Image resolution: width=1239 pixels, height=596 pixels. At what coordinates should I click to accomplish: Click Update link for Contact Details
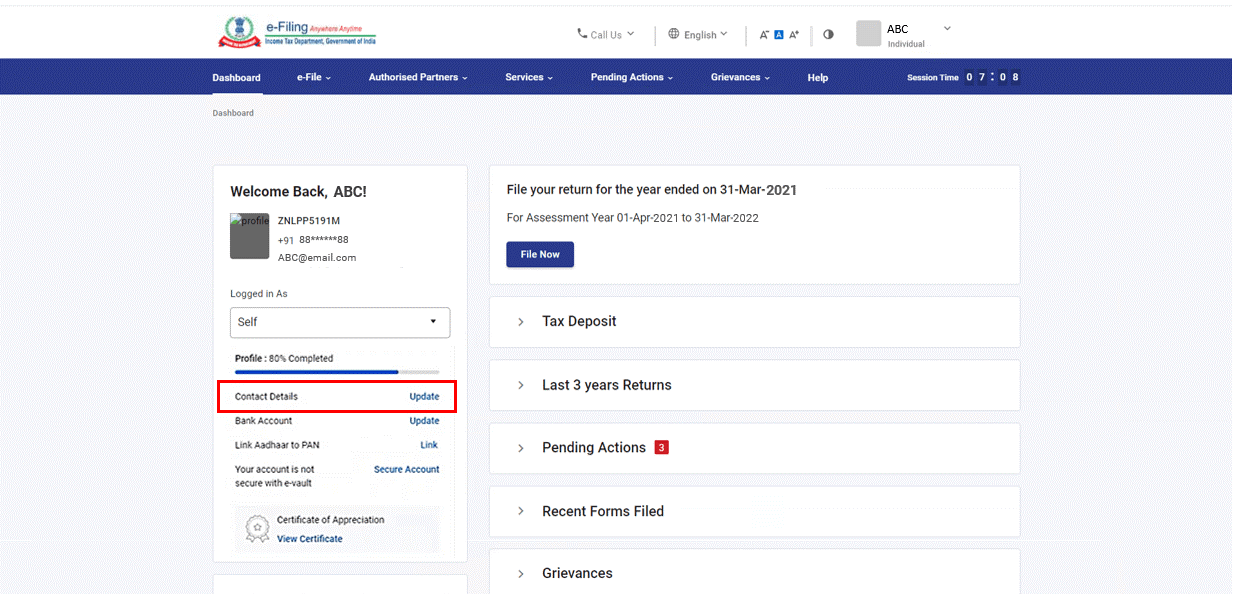tap(424, 397)
